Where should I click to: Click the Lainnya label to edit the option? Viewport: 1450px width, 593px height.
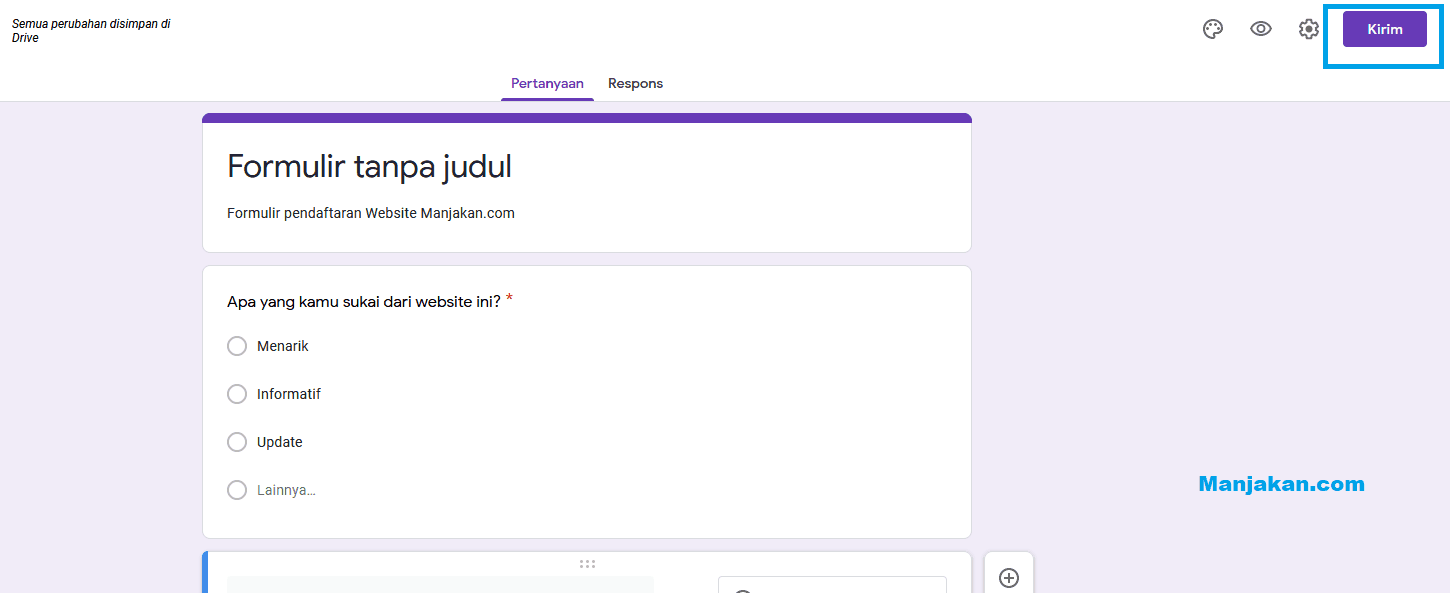(x=286, y=489)
